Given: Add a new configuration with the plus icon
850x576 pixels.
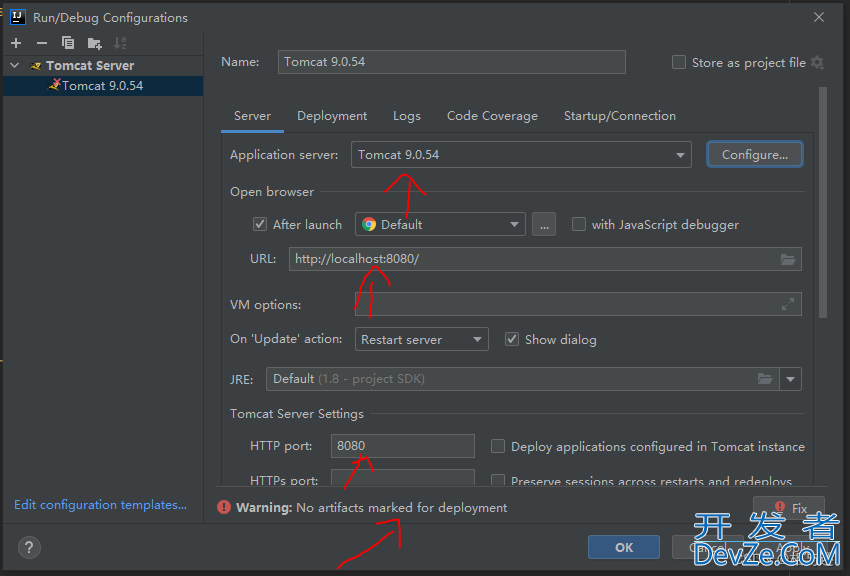Looking at the screenshot, I should 16,43.
